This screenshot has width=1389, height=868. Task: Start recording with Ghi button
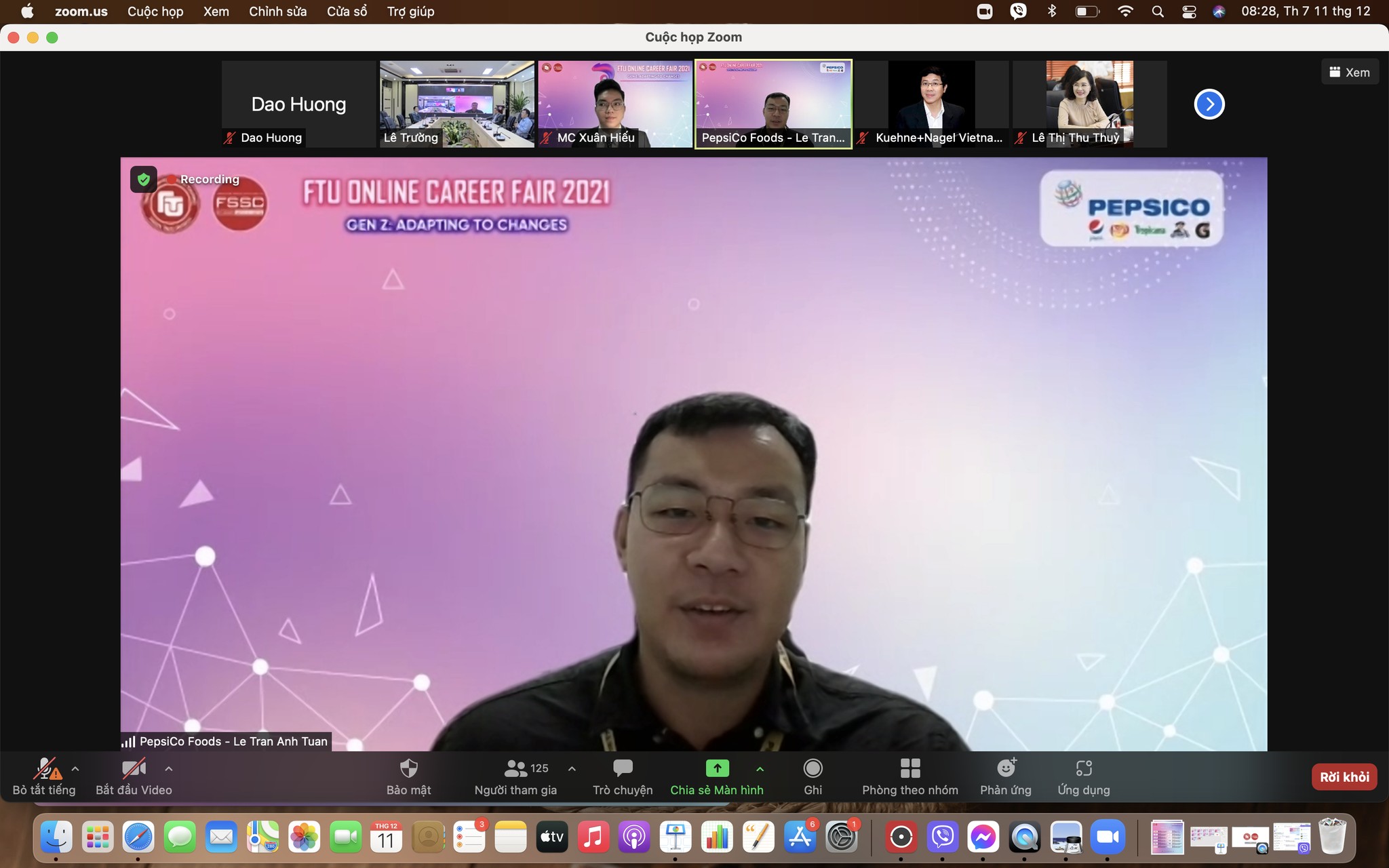[x=813, y=776]
